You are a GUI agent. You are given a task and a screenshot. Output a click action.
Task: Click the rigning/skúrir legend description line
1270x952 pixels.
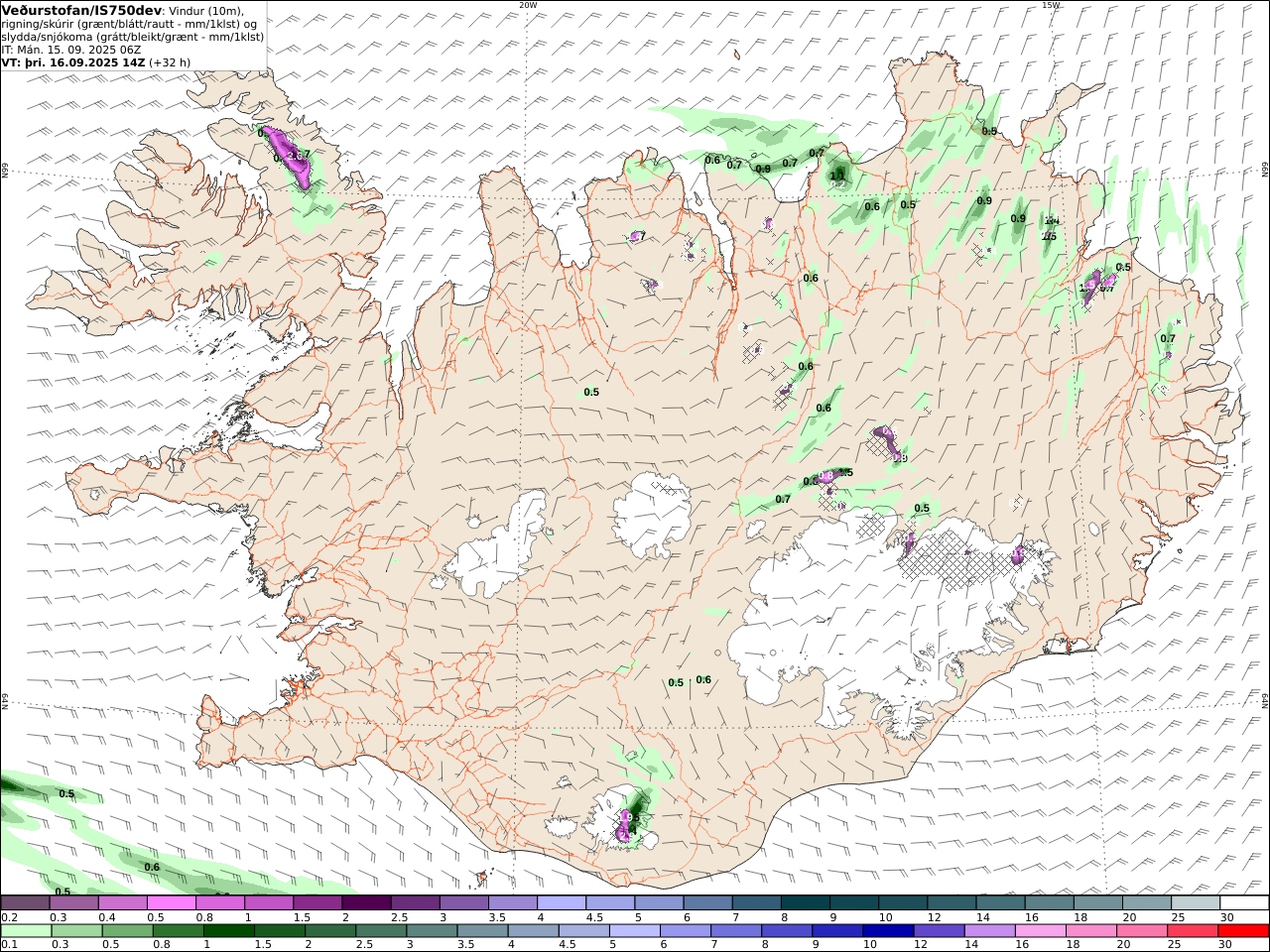[x=129, y=24]
